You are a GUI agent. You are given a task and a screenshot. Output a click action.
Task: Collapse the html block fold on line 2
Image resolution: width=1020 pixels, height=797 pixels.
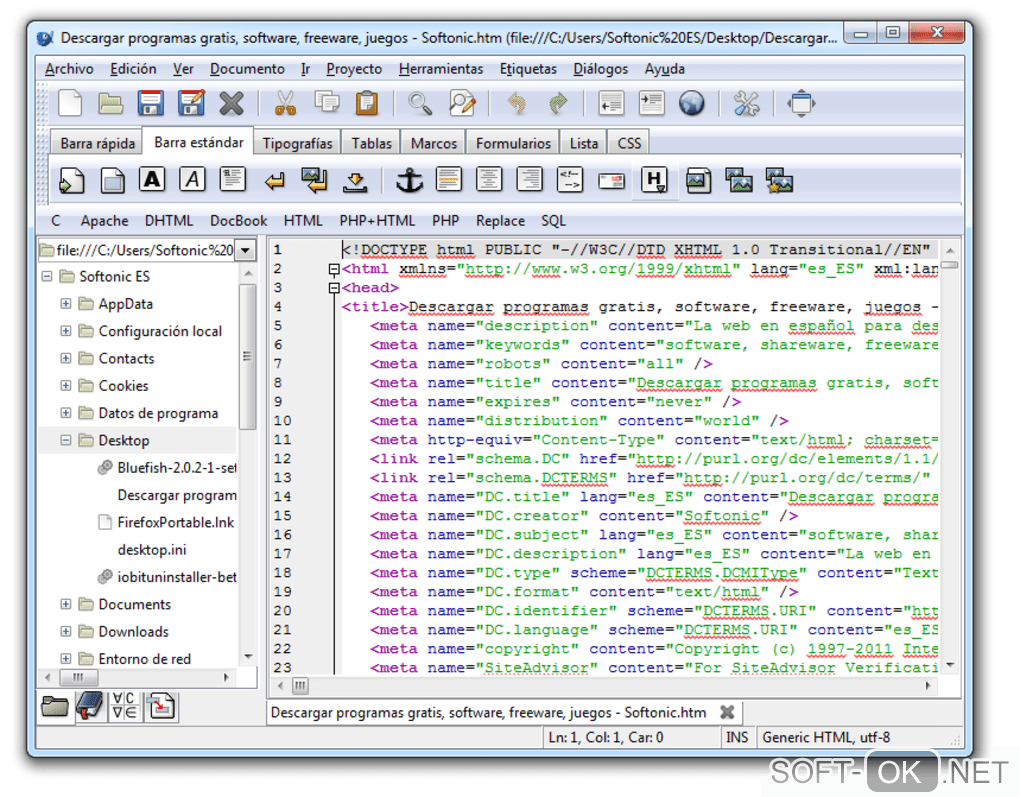(334, 269)
